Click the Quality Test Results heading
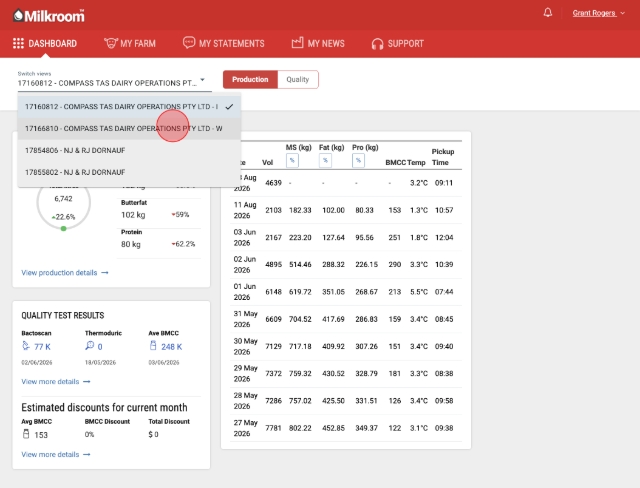The height and width of the screenshot is (488, 640). pyautogui.click(x=62, y=315)
